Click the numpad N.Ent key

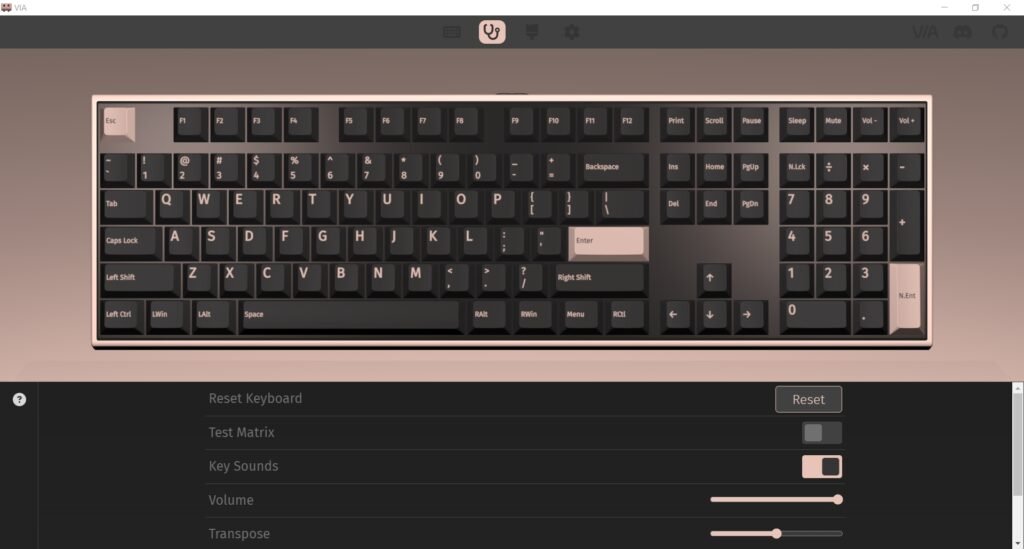tap(906, 298)
